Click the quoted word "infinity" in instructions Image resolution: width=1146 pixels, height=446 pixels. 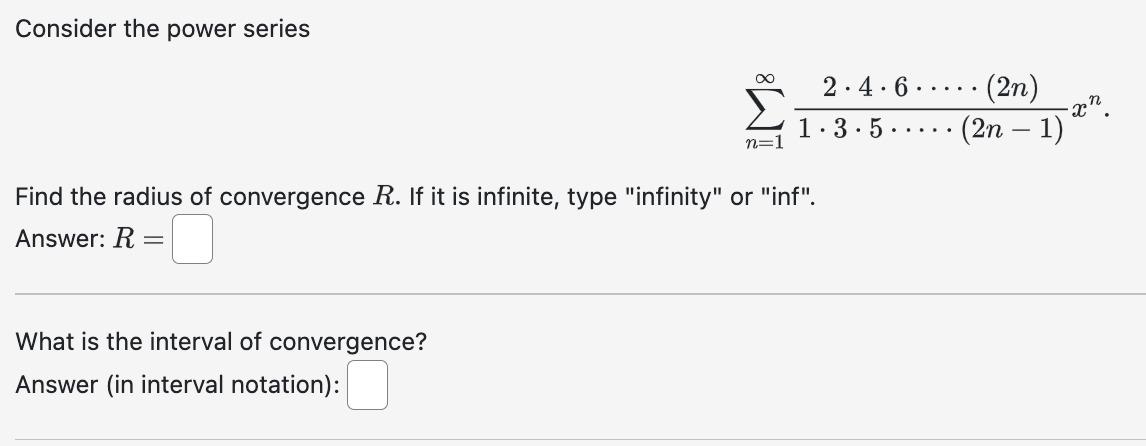click(672, 197)
